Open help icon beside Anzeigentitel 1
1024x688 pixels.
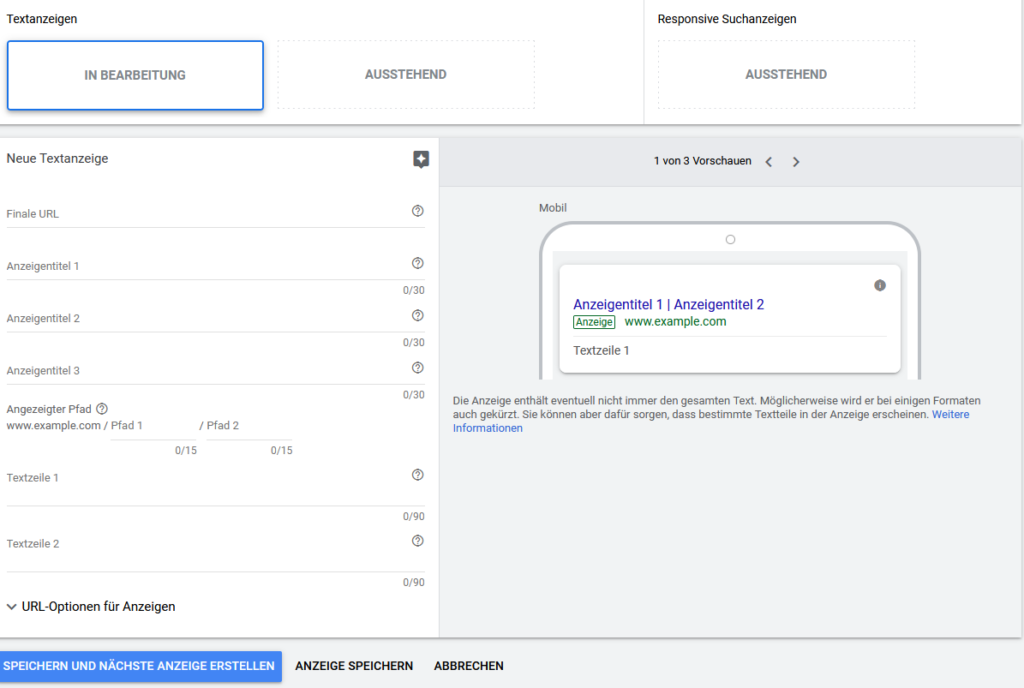click(418, 263)
